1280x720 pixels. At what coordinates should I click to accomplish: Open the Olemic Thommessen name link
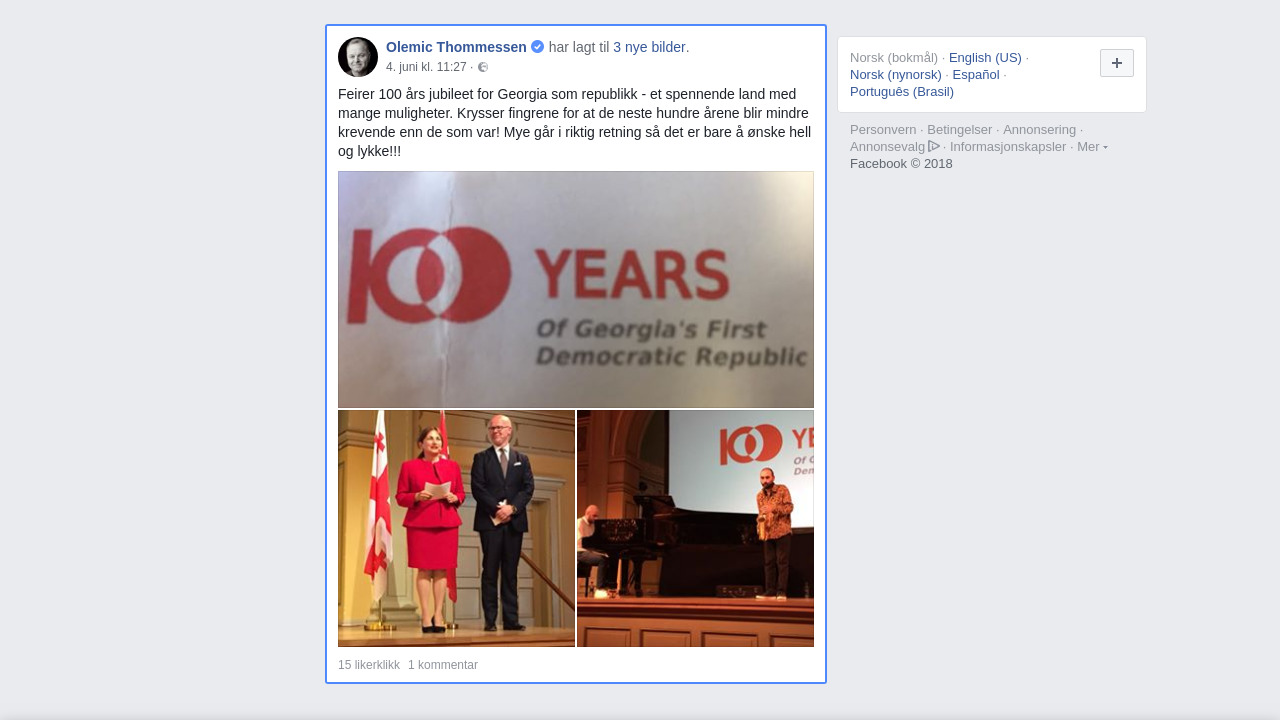(x=456, y=47)
